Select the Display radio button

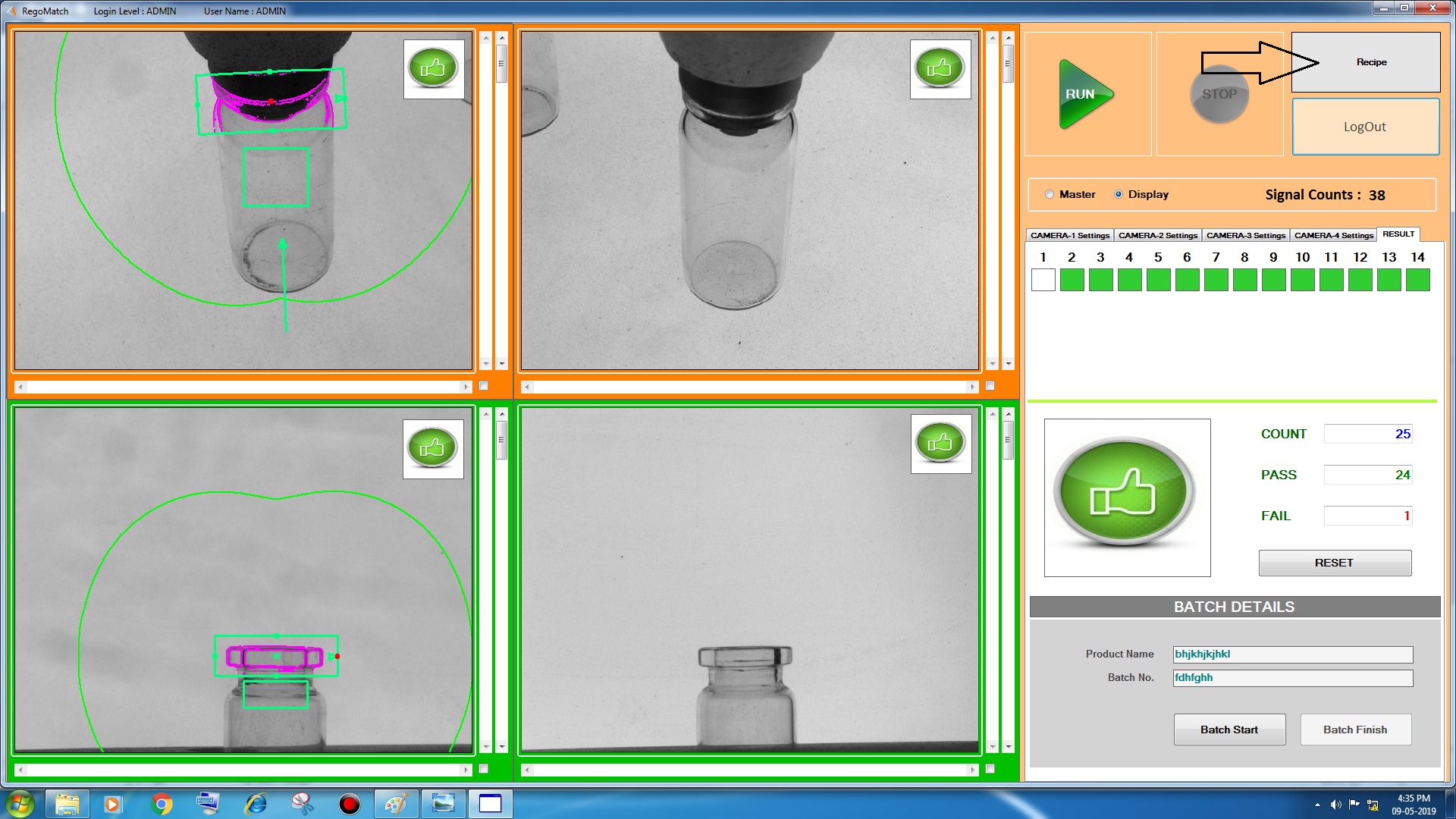pyautogui.click(x=1118, y=194)
